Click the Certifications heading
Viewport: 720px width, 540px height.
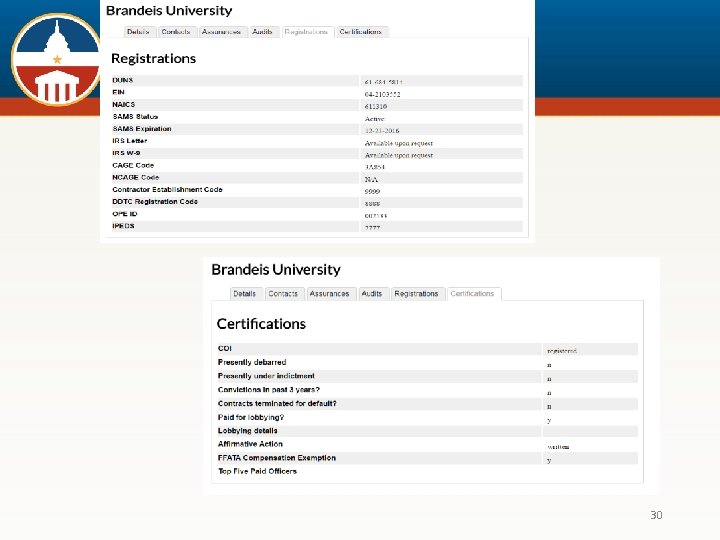[261, 324]
